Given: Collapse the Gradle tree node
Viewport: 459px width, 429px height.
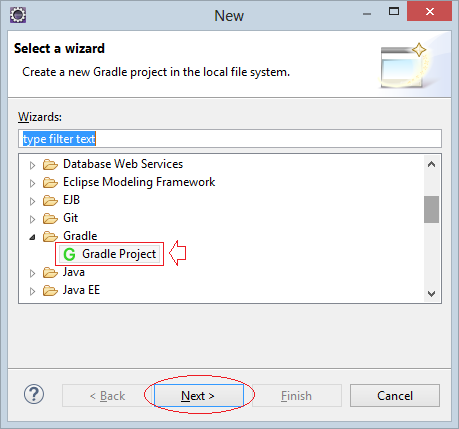Looking at the screenshot, I should pyautogui.click(x=32, y=237).
